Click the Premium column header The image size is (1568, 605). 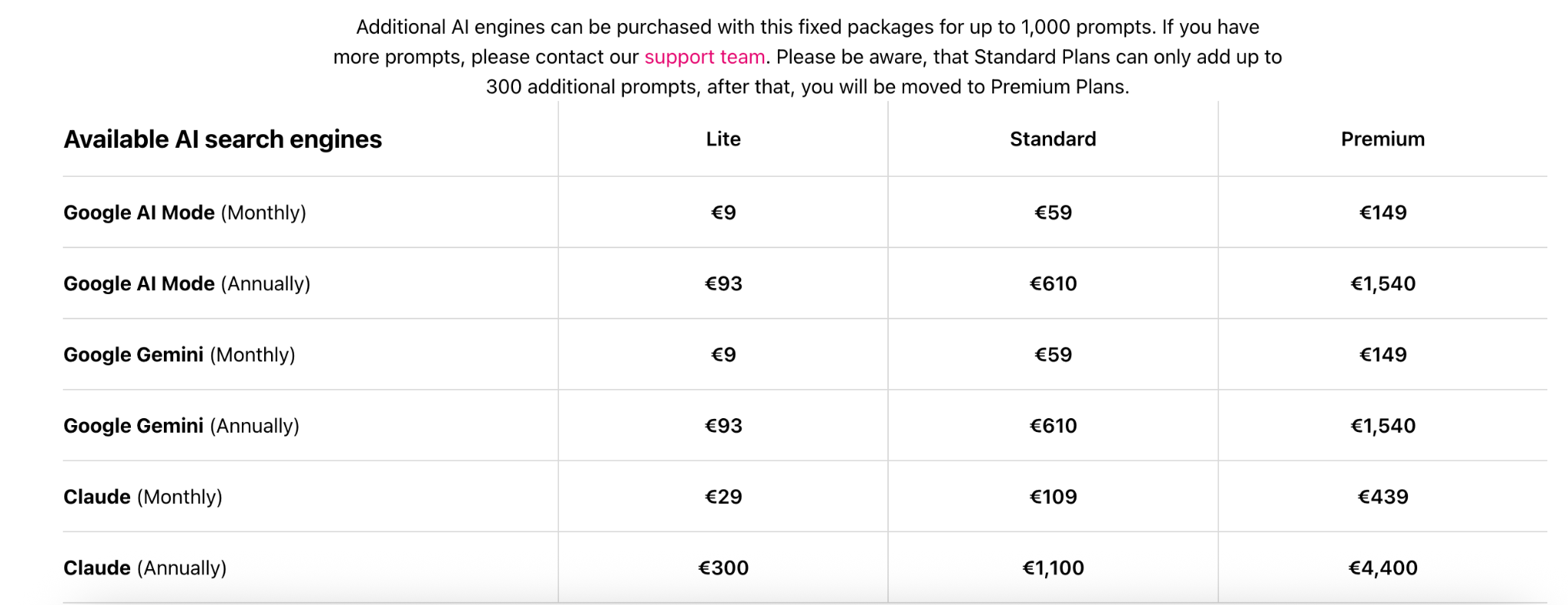pos(1383,139)
